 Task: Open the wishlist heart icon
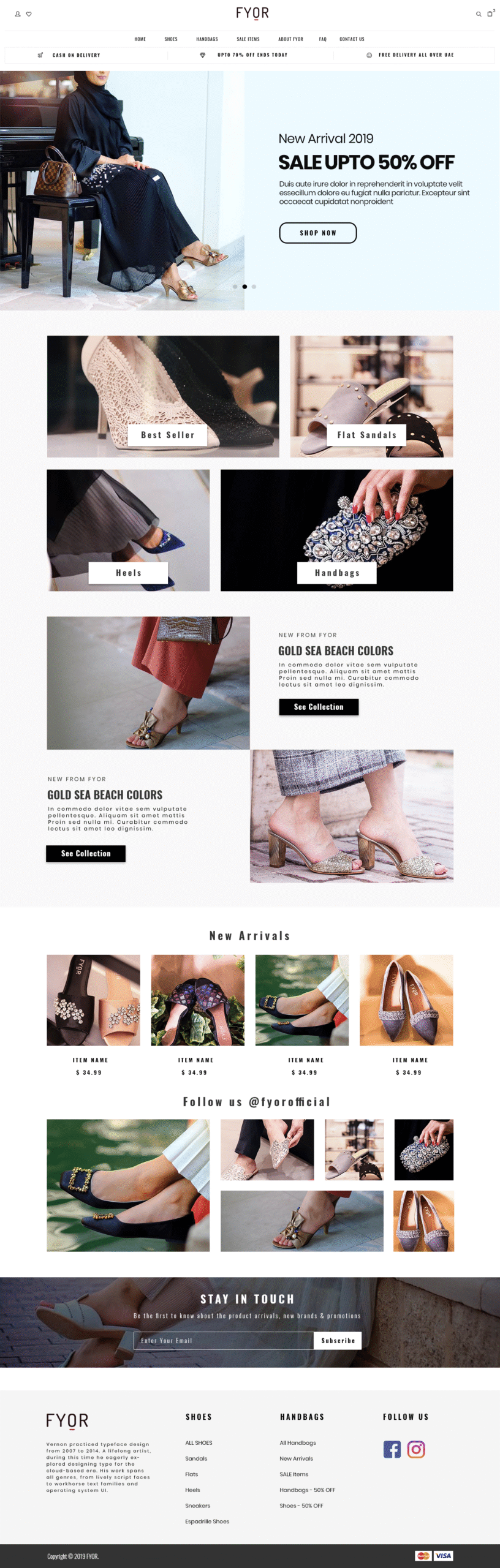(x=29, y=13)
